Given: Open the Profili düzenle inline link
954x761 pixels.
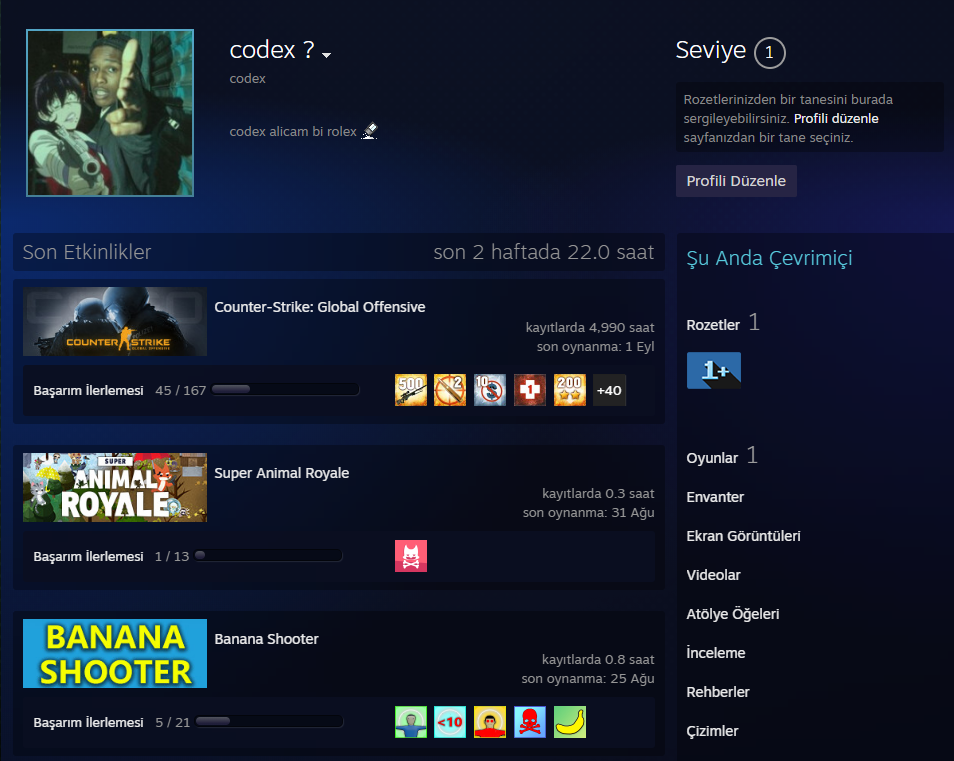Looking at the screenshot, I should [836, 119].
